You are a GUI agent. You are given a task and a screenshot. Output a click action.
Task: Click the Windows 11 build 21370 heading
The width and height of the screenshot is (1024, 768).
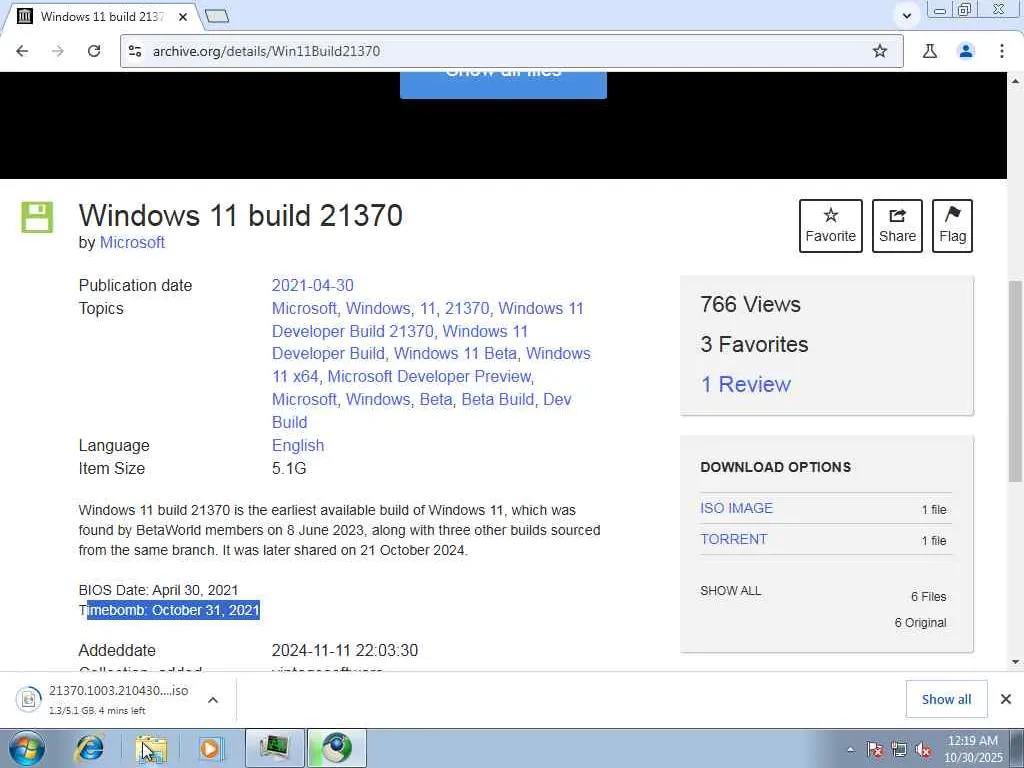point(241,215)
